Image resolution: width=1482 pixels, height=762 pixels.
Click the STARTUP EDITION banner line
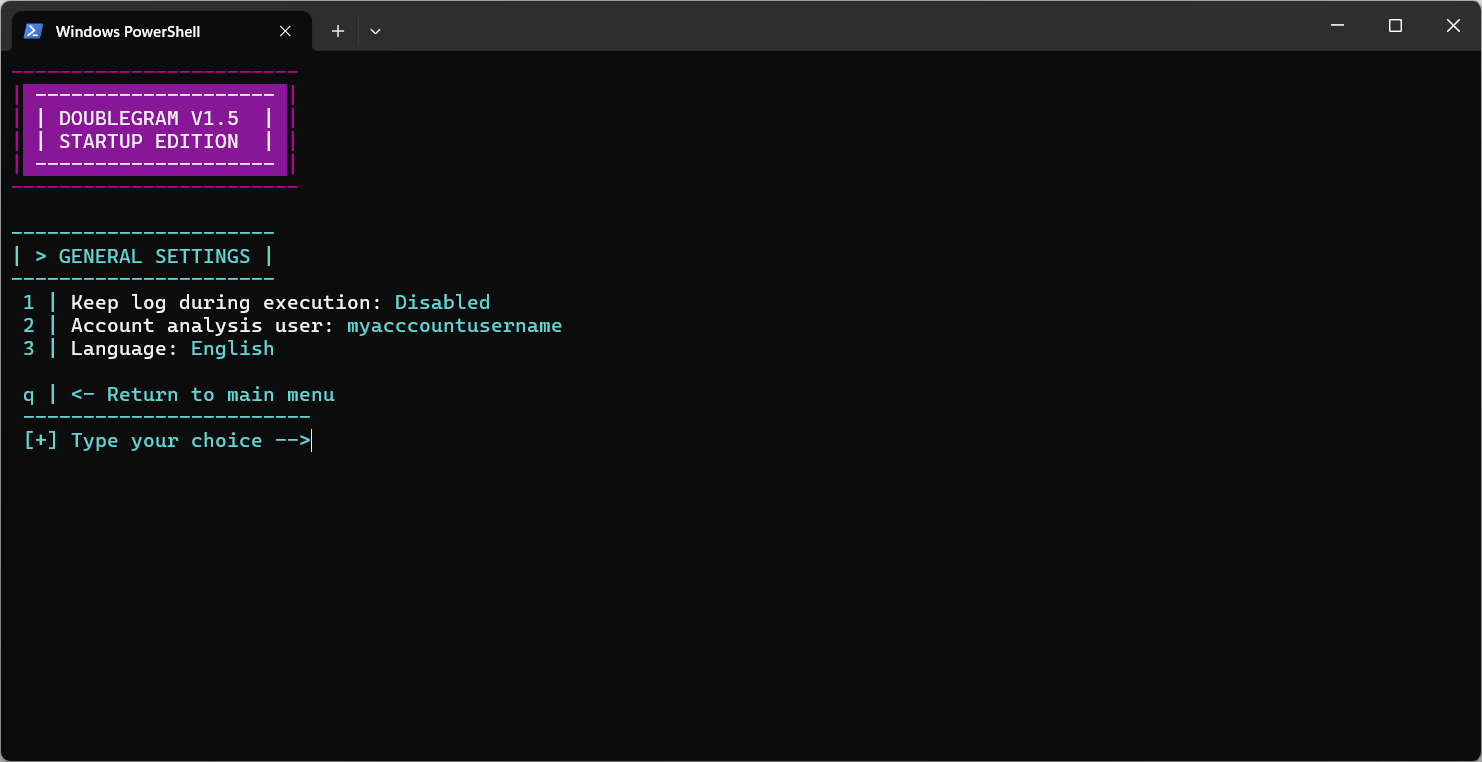tap(148, 142)
